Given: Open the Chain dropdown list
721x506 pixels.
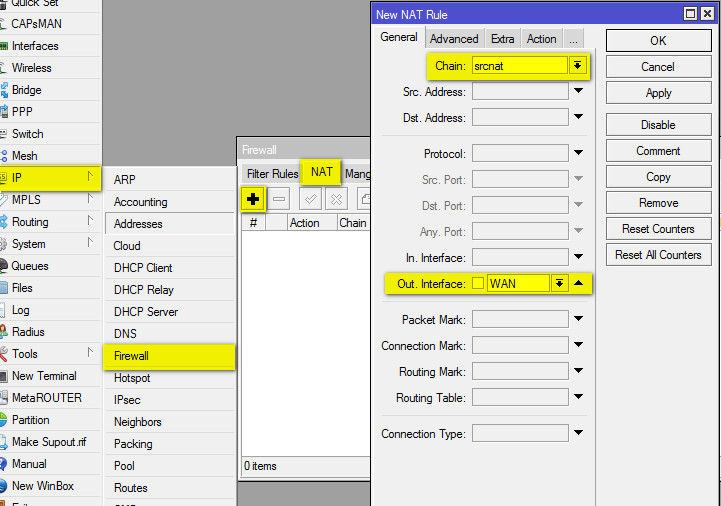Looking at the screenshot, I should [577, 65].
